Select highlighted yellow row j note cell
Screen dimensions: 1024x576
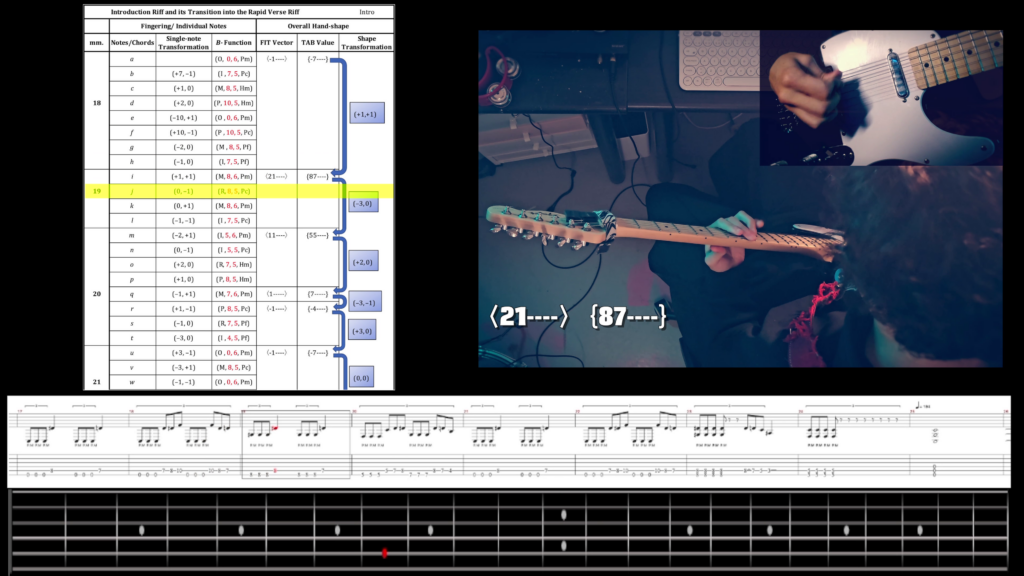(133, 190)
